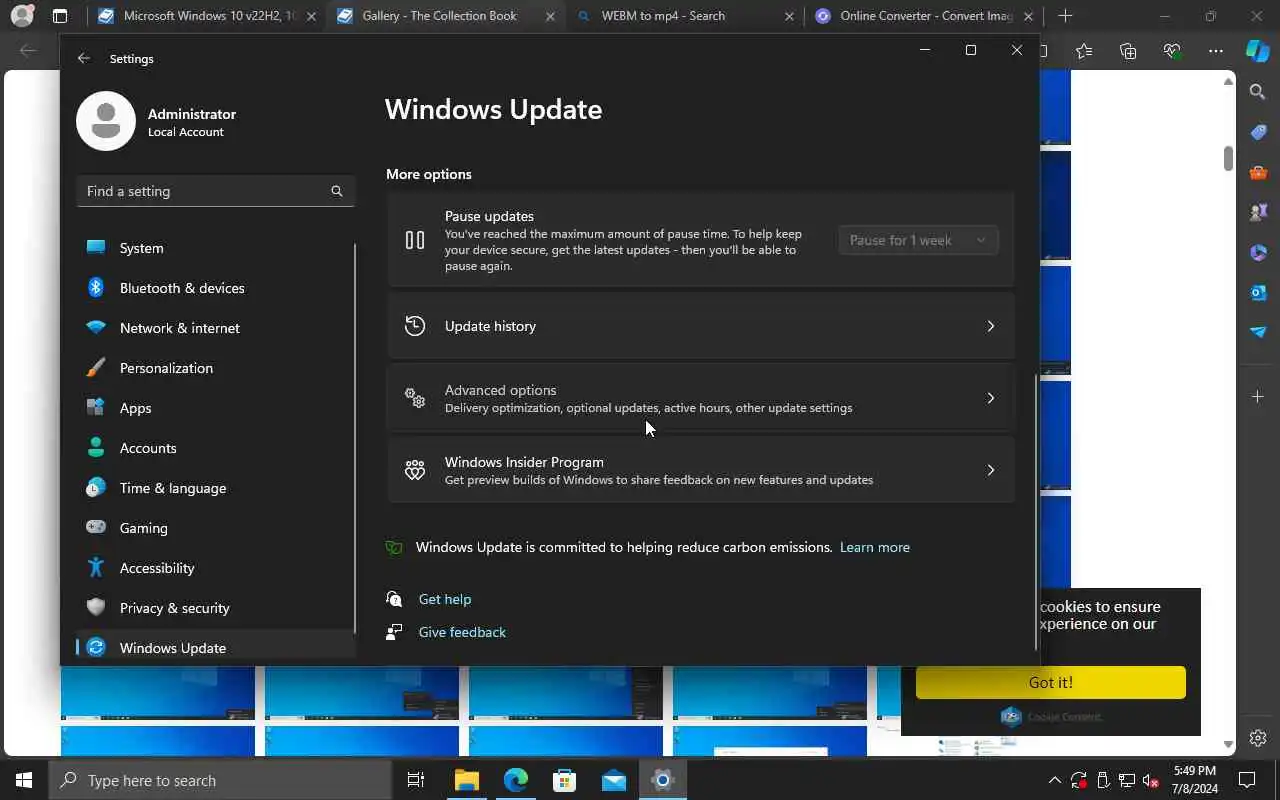This screenshot has height=800, width=1280.
Task: Open Personalization settings
Action: tap(215, 368)
